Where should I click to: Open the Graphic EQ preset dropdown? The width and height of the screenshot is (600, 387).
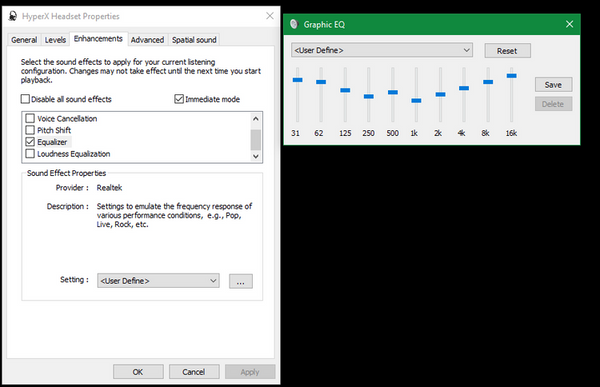(x=382, y=50)
